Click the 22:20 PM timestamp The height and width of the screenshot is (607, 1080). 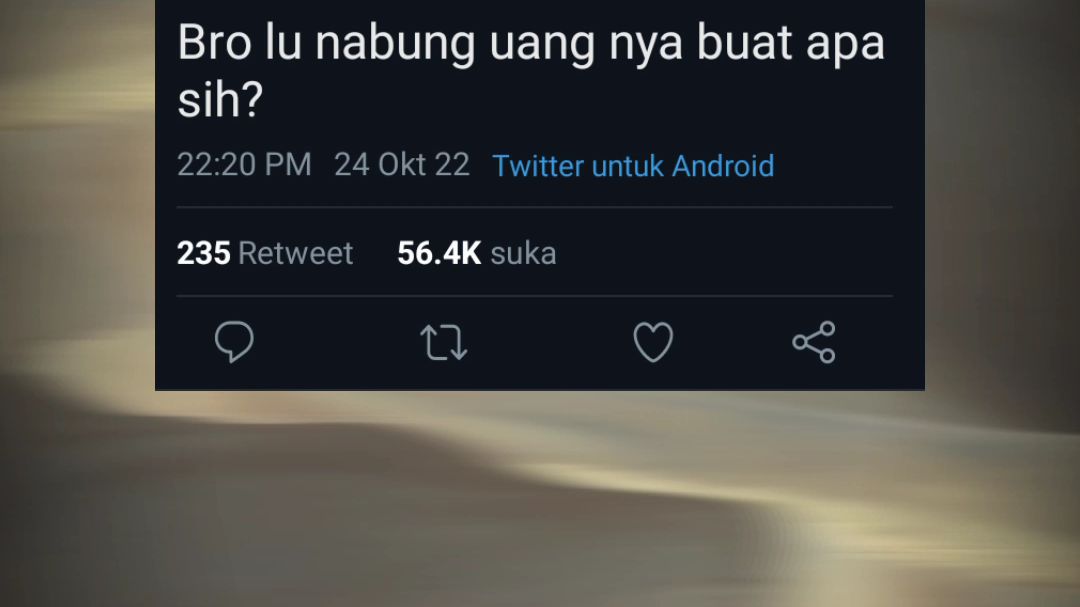tap(245, 165)
